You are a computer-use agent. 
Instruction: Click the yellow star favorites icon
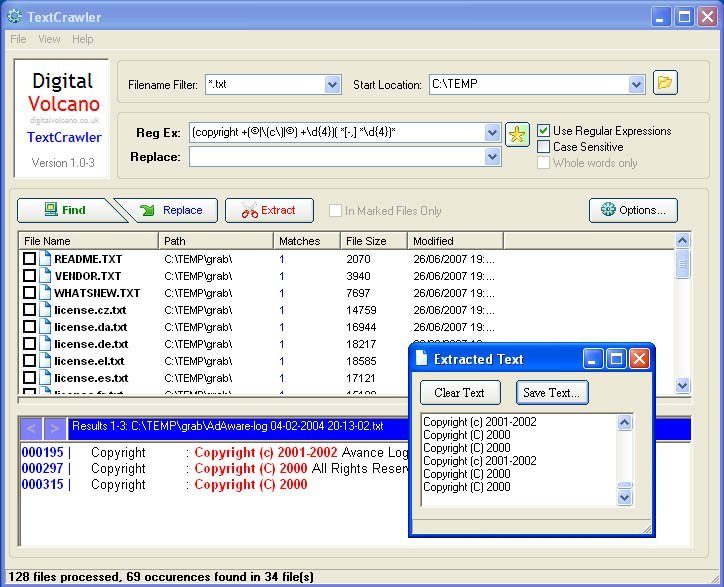pyautogui.click(x=517, y=134)
